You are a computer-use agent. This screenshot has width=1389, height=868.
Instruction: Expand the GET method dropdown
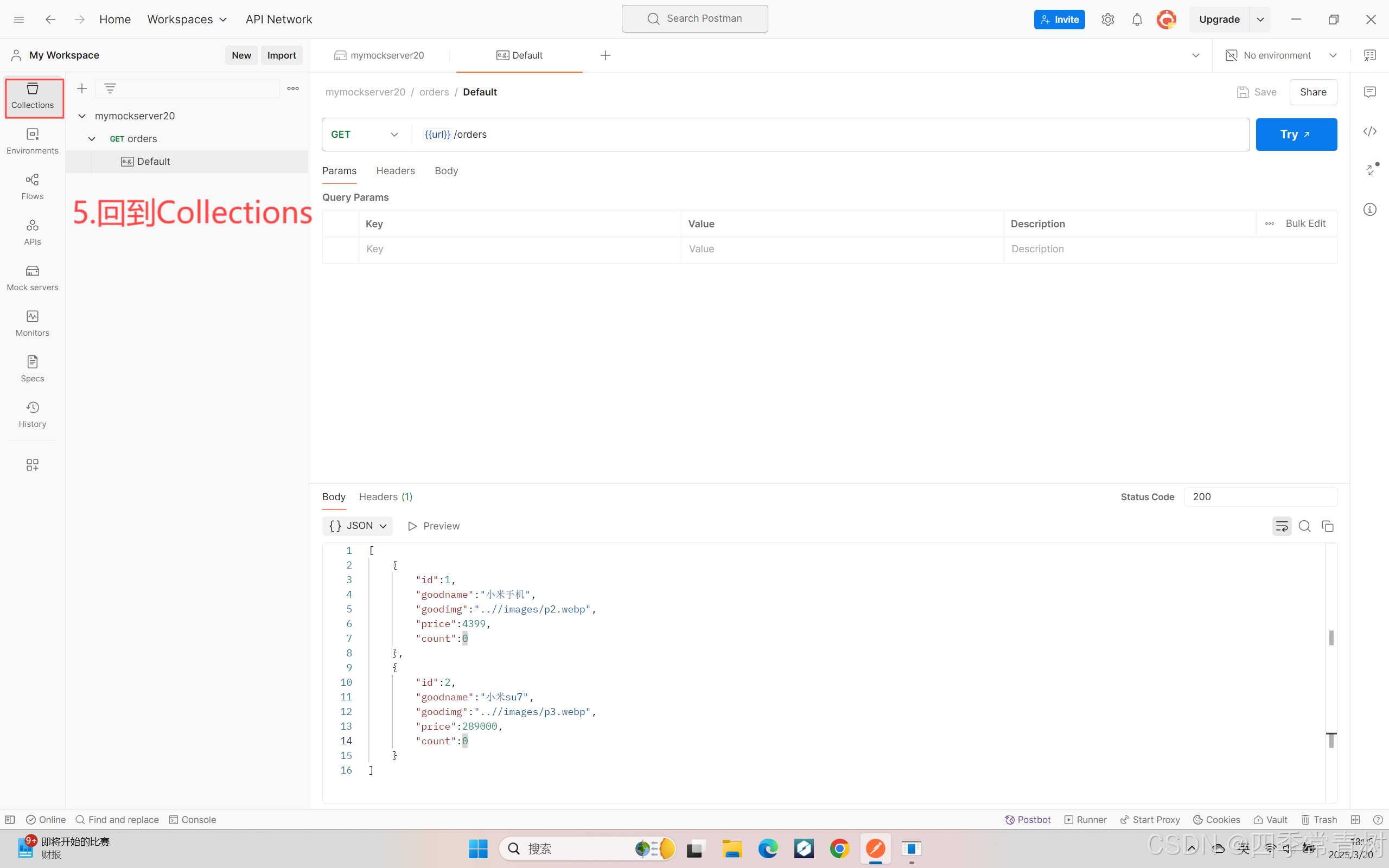tap(394, 134)
